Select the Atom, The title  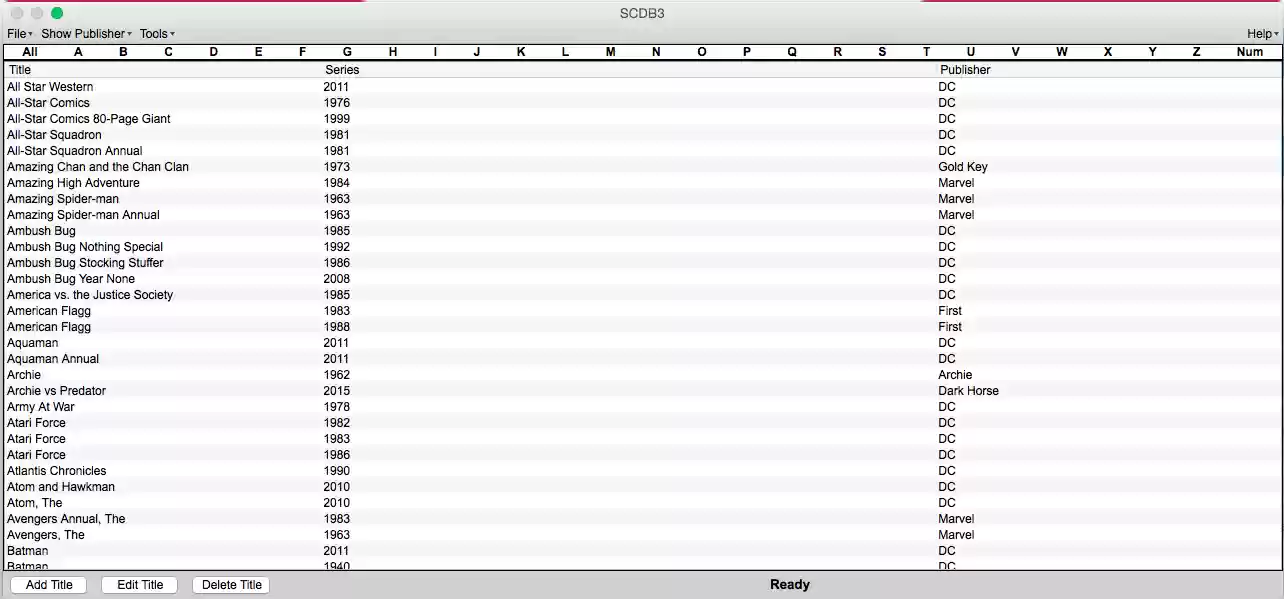34,503
